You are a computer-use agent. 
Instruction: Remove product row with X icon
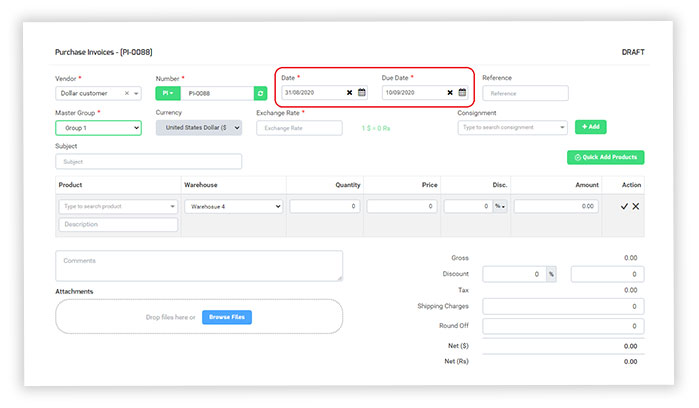[636, 206]
